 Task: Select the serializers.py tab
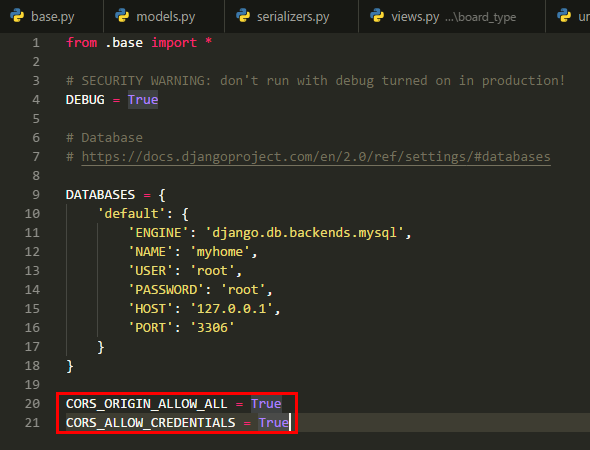(x=292, y=17)
